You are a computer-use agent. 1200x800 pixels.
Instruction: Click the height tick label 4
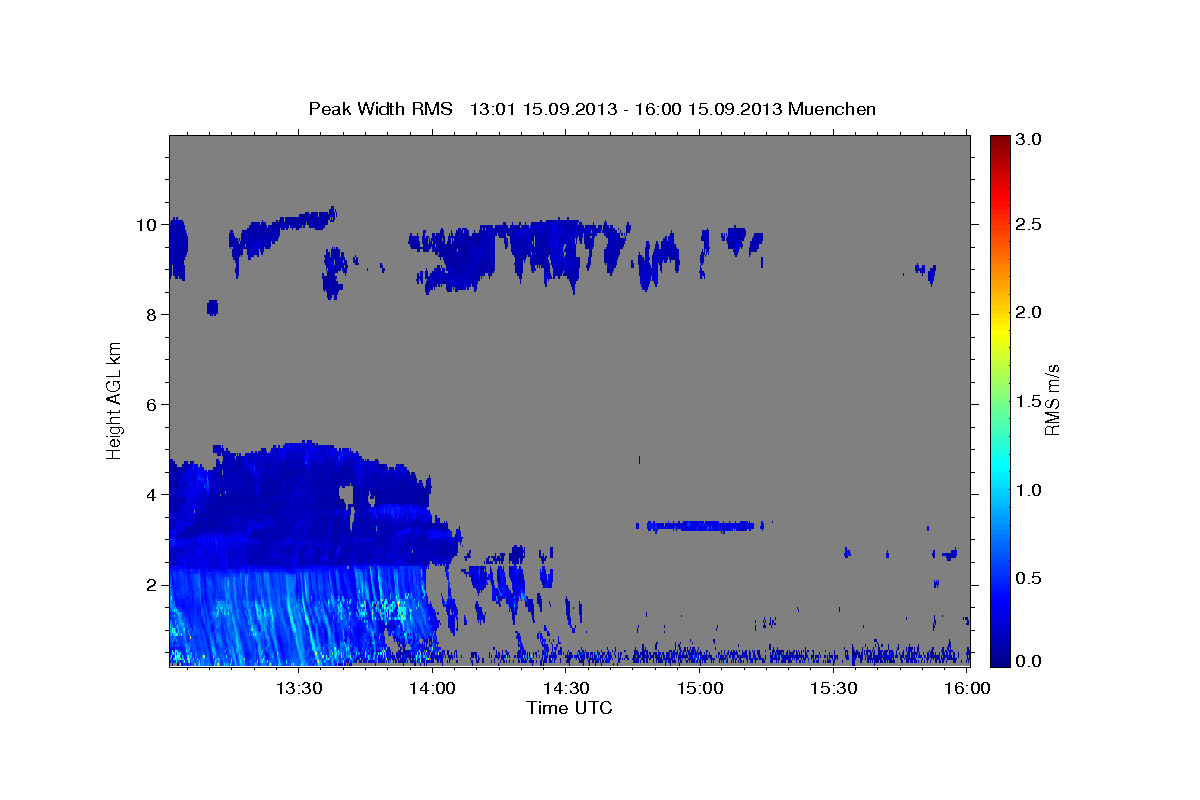tap(151, 495)
